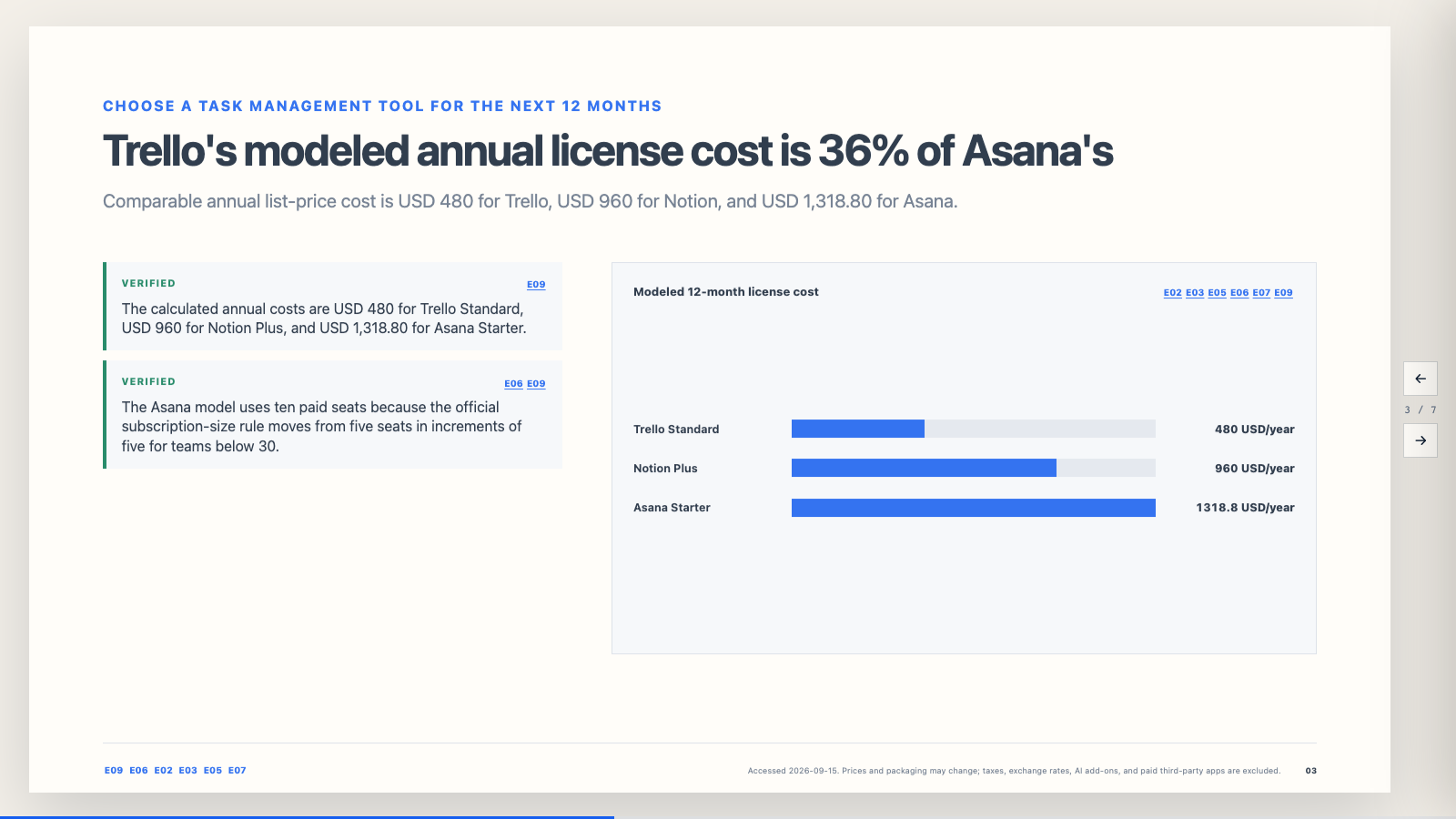
Task: Click the Asana Starter cost bar
Action: (974, 508)
